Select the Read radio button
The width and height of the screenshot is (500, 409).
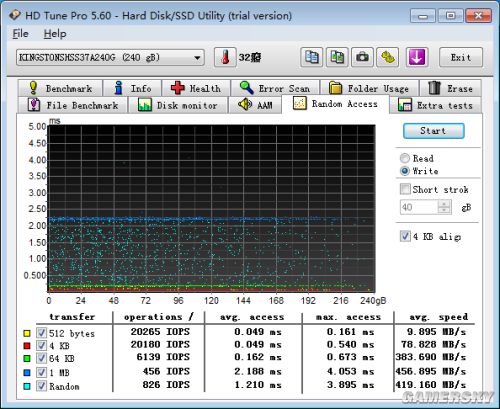tap(405, 158)
